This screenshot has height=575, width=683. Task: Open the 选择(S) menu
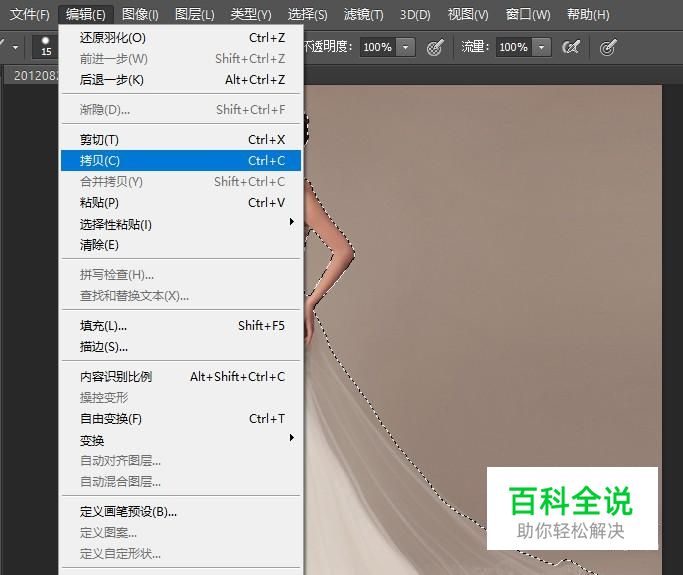coord(308,15)
